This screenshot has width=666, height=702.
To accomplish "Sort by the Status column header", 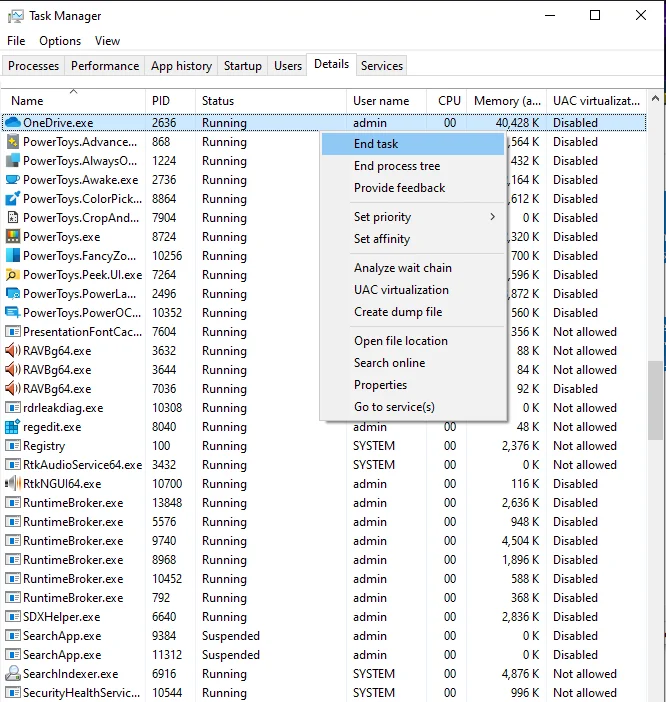I will (x=271, y=101).
